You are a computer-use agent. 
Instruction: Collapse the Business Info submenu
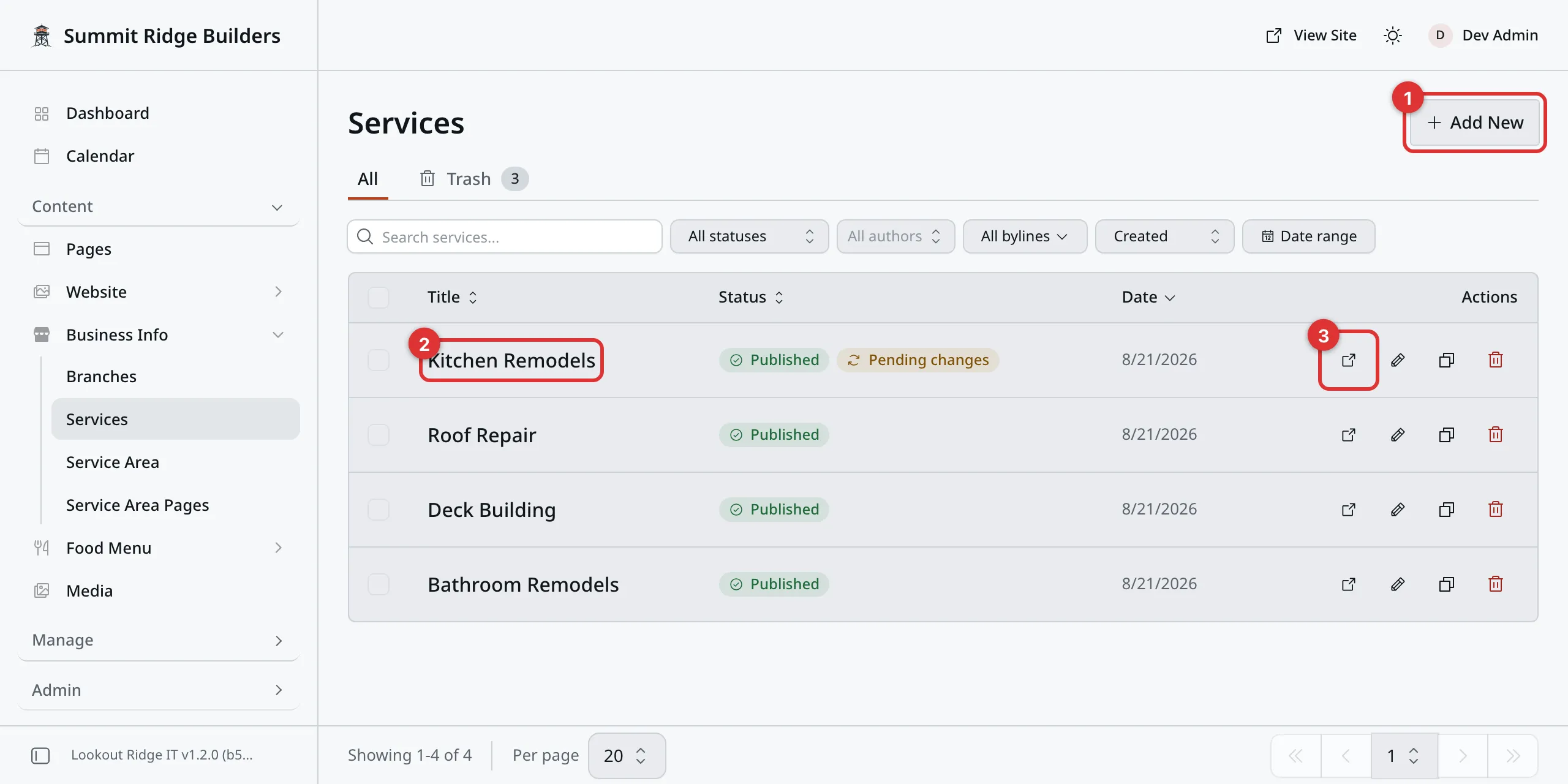159,335
